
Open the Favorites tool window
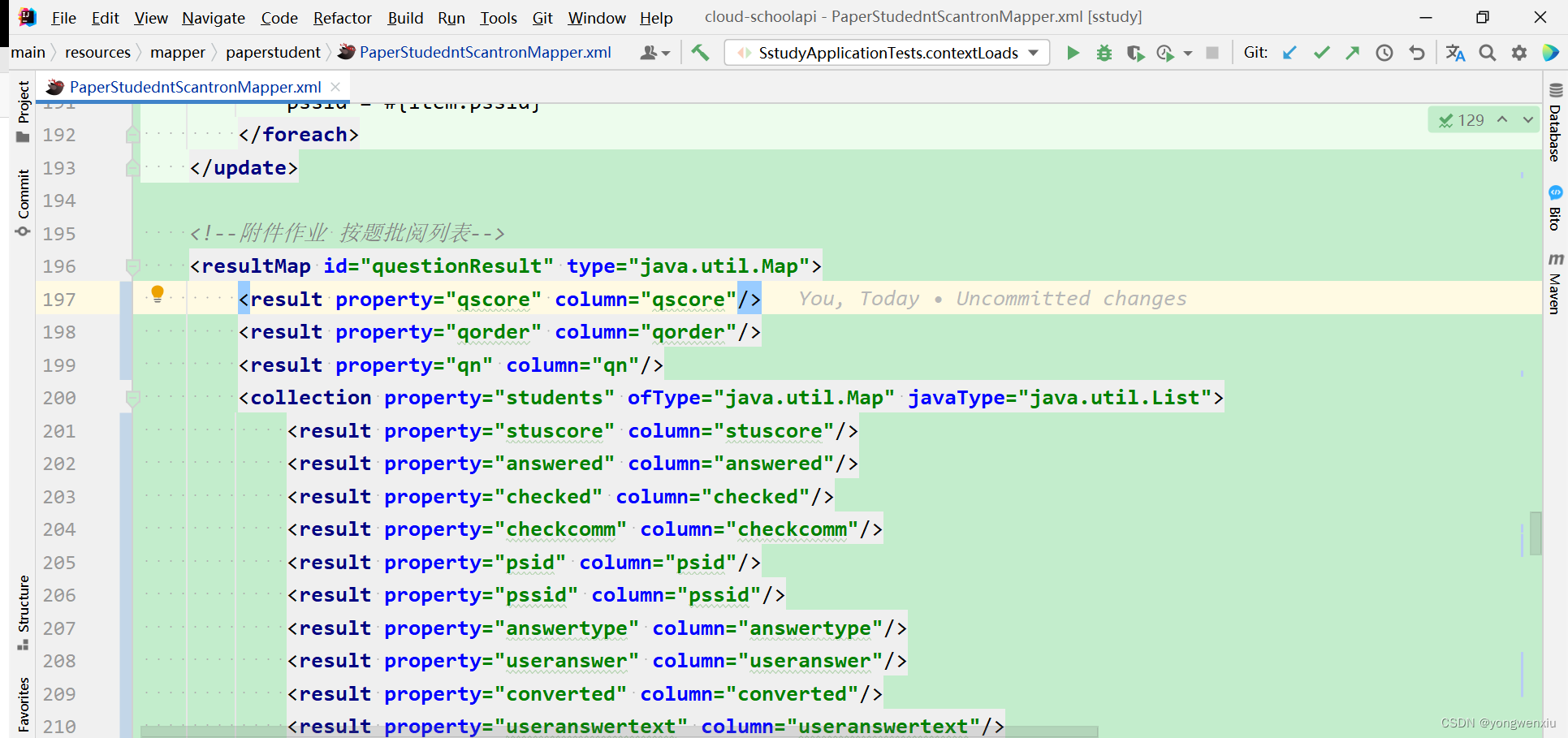[x=23, y=705]
